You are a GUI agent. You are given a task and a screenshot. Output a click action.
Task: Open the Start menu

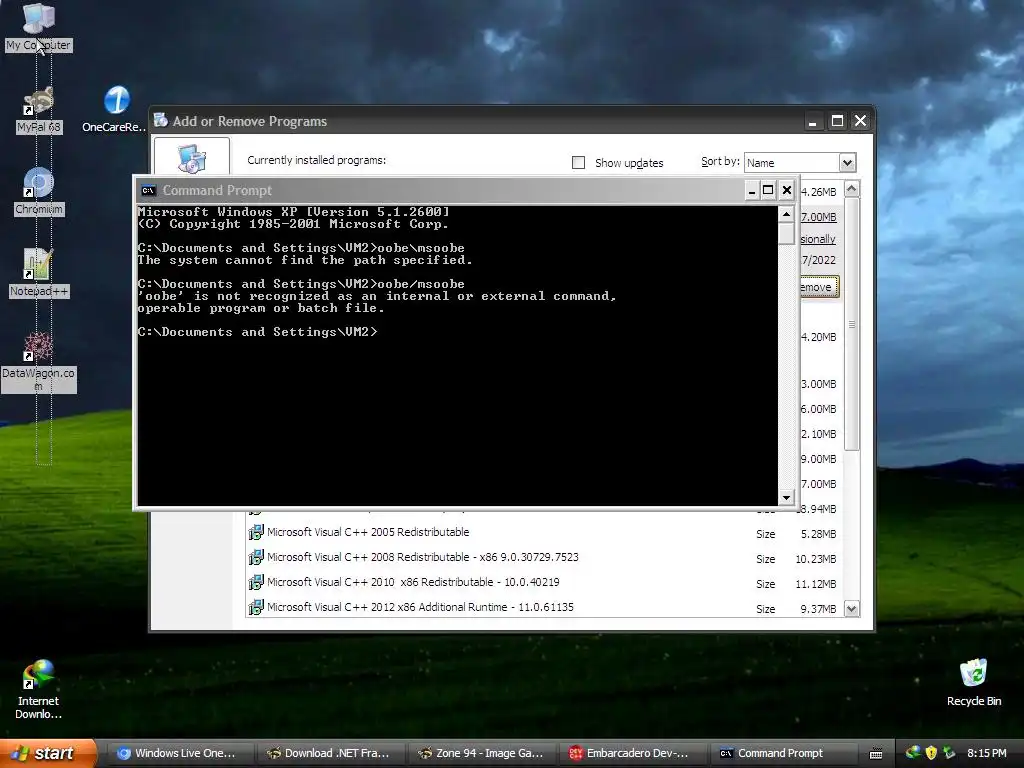[48, 753]
